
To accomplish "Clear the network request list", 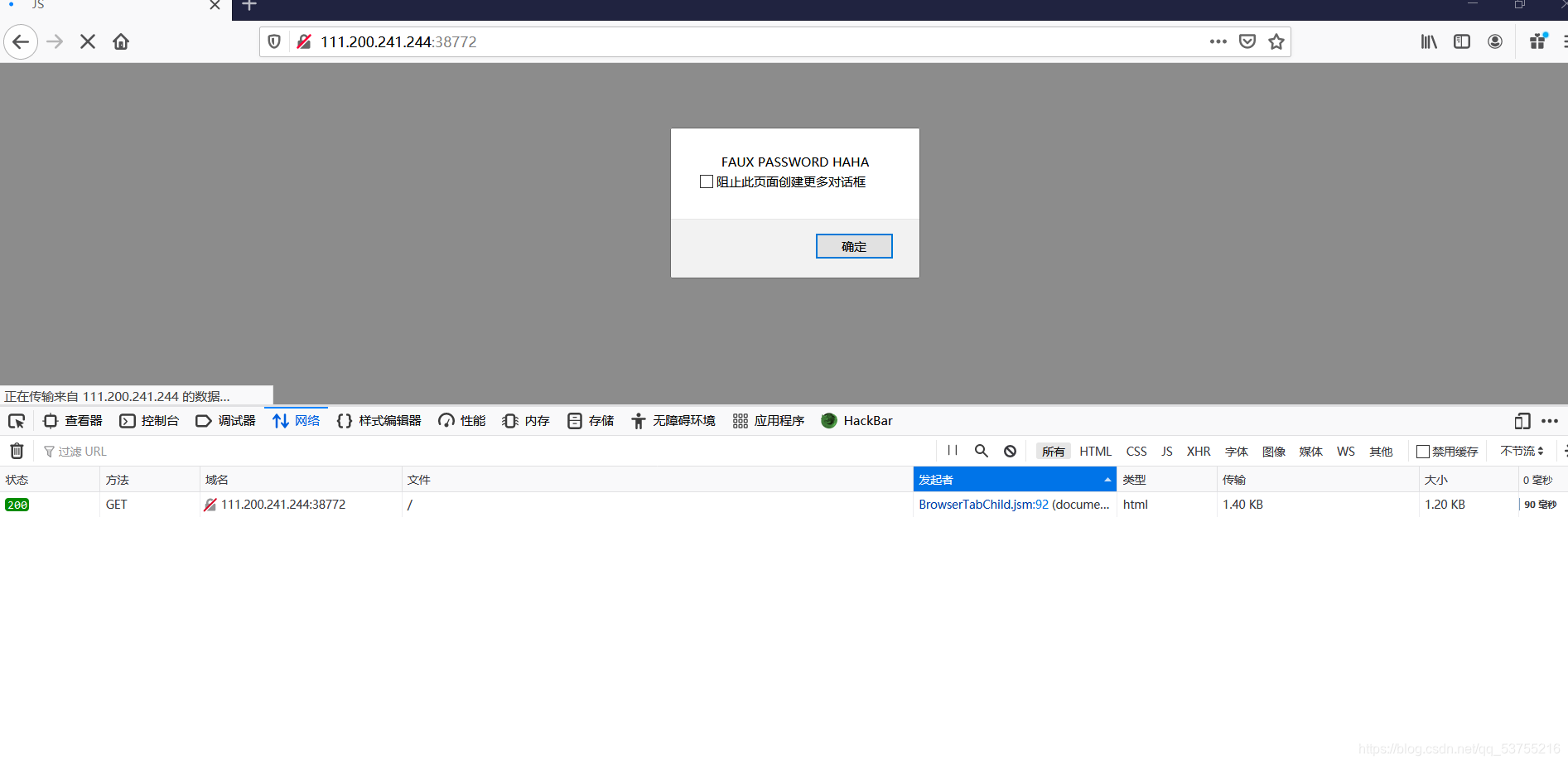I will (x=17, y=451).
